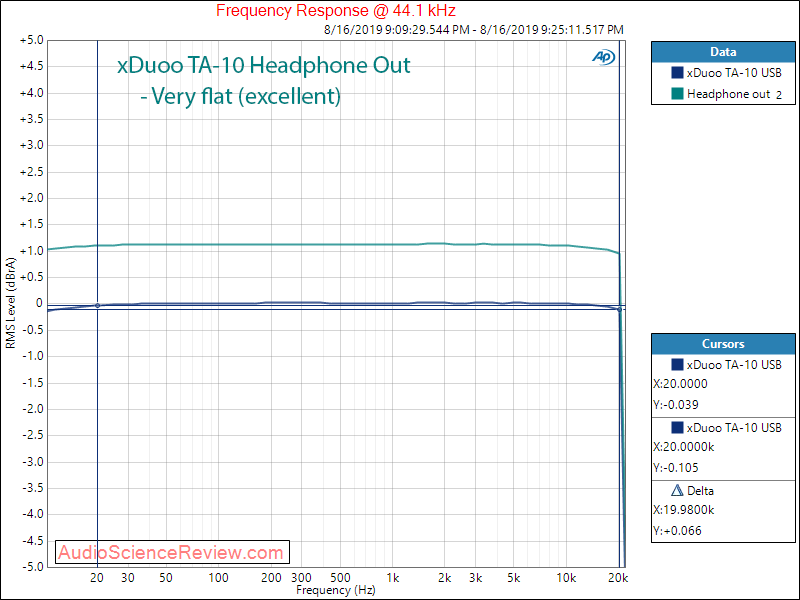Click the measurement timestamp line
Image resolution: width=800 pixels, height=600 pixels.
click(474, 30)
